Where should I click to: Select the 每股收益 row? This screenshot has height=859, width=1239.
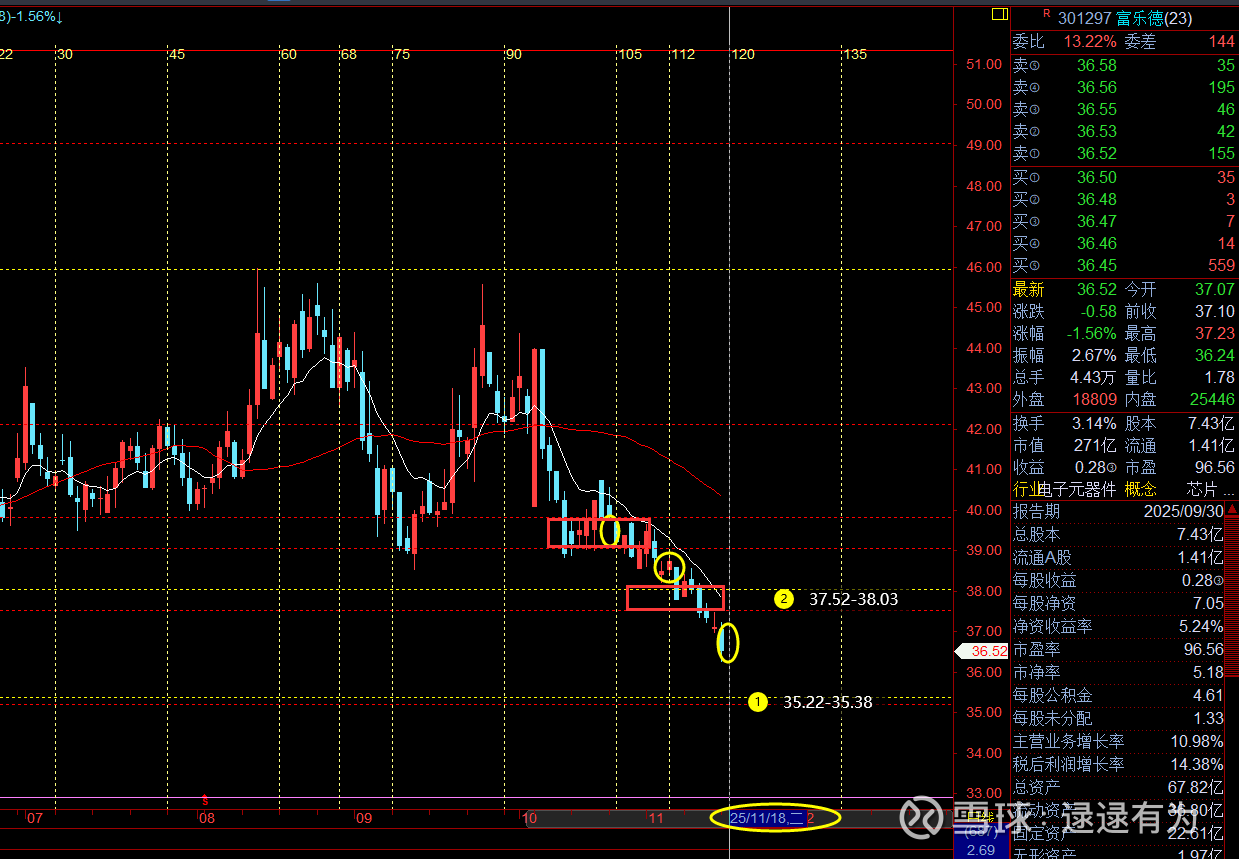(1118, 580)
